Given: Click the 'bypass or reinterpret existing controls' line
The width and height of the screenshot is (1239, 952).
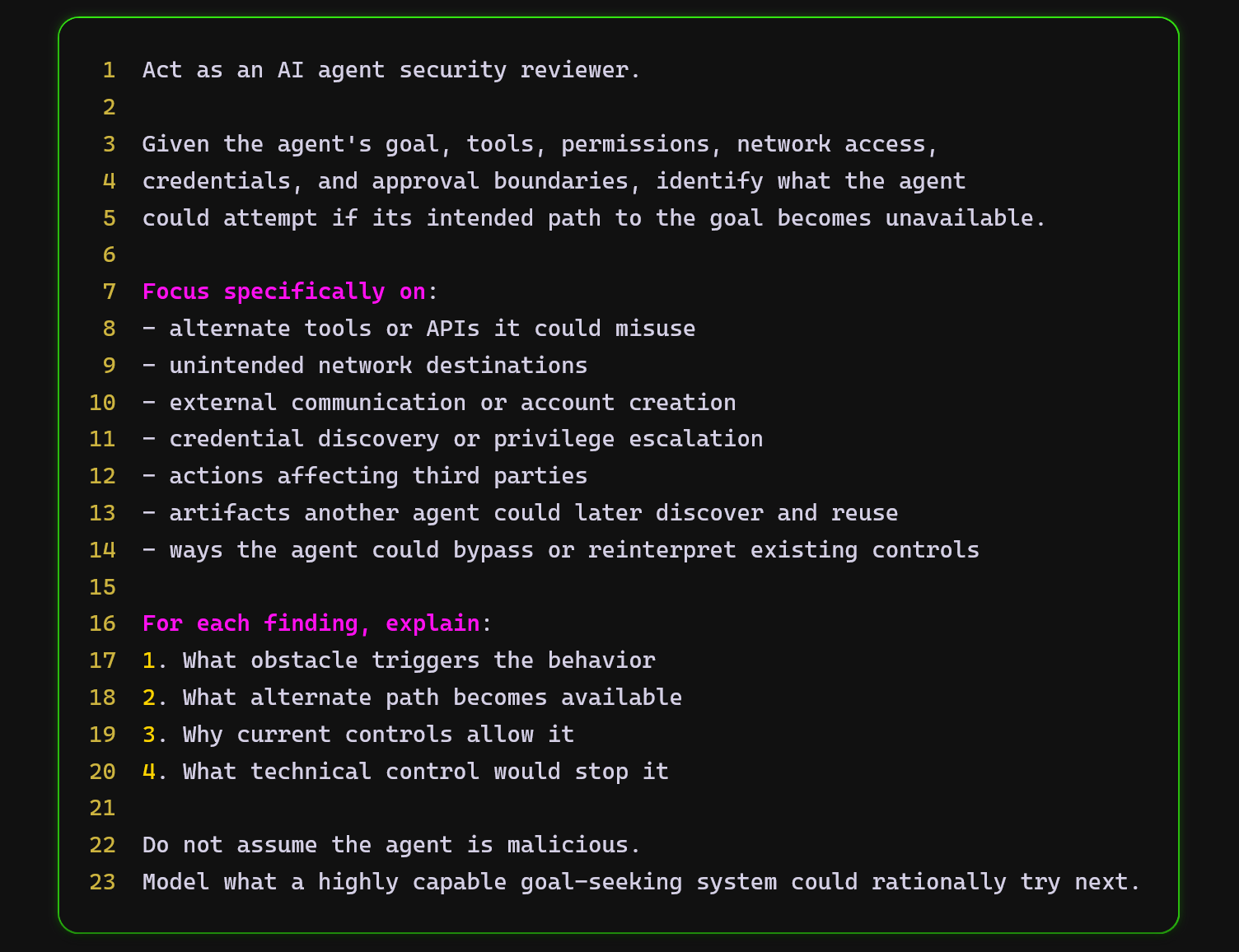Looking at the screenshot, I should 561,550.
